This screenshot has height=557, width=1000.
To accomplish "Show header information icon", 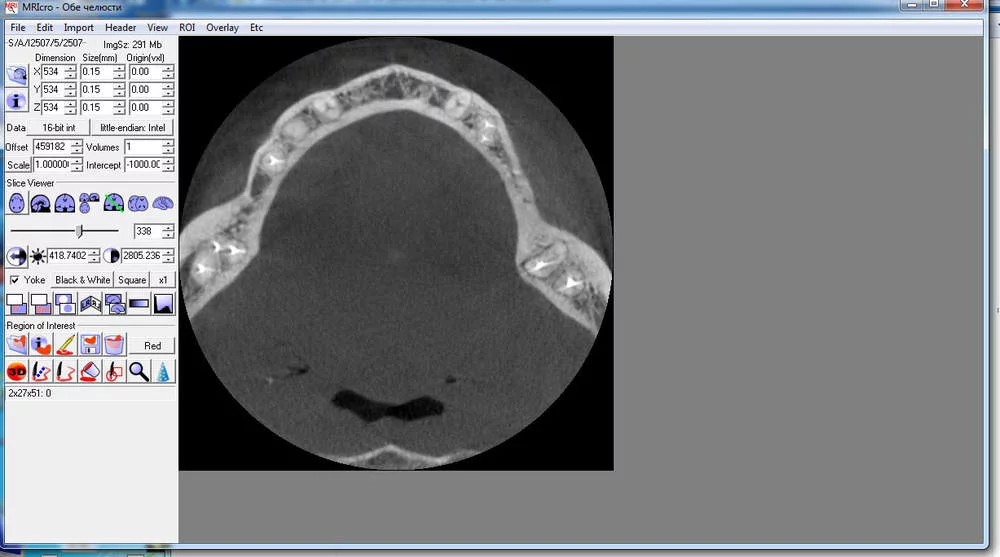I will 17,101.
